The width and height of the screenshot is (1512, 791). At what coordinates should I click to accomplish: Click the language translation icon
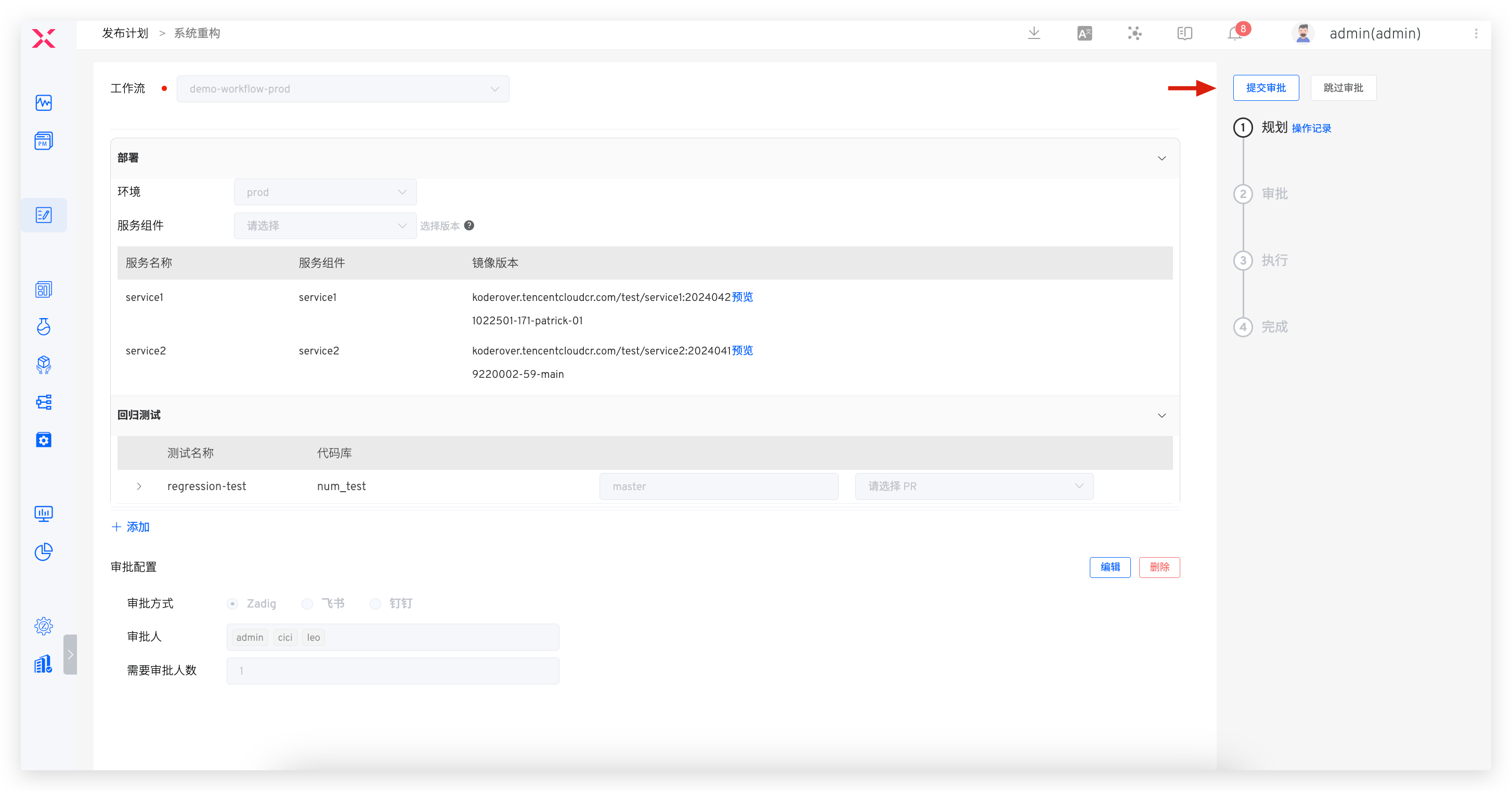pyautogui.click(x=1085, y=33)
